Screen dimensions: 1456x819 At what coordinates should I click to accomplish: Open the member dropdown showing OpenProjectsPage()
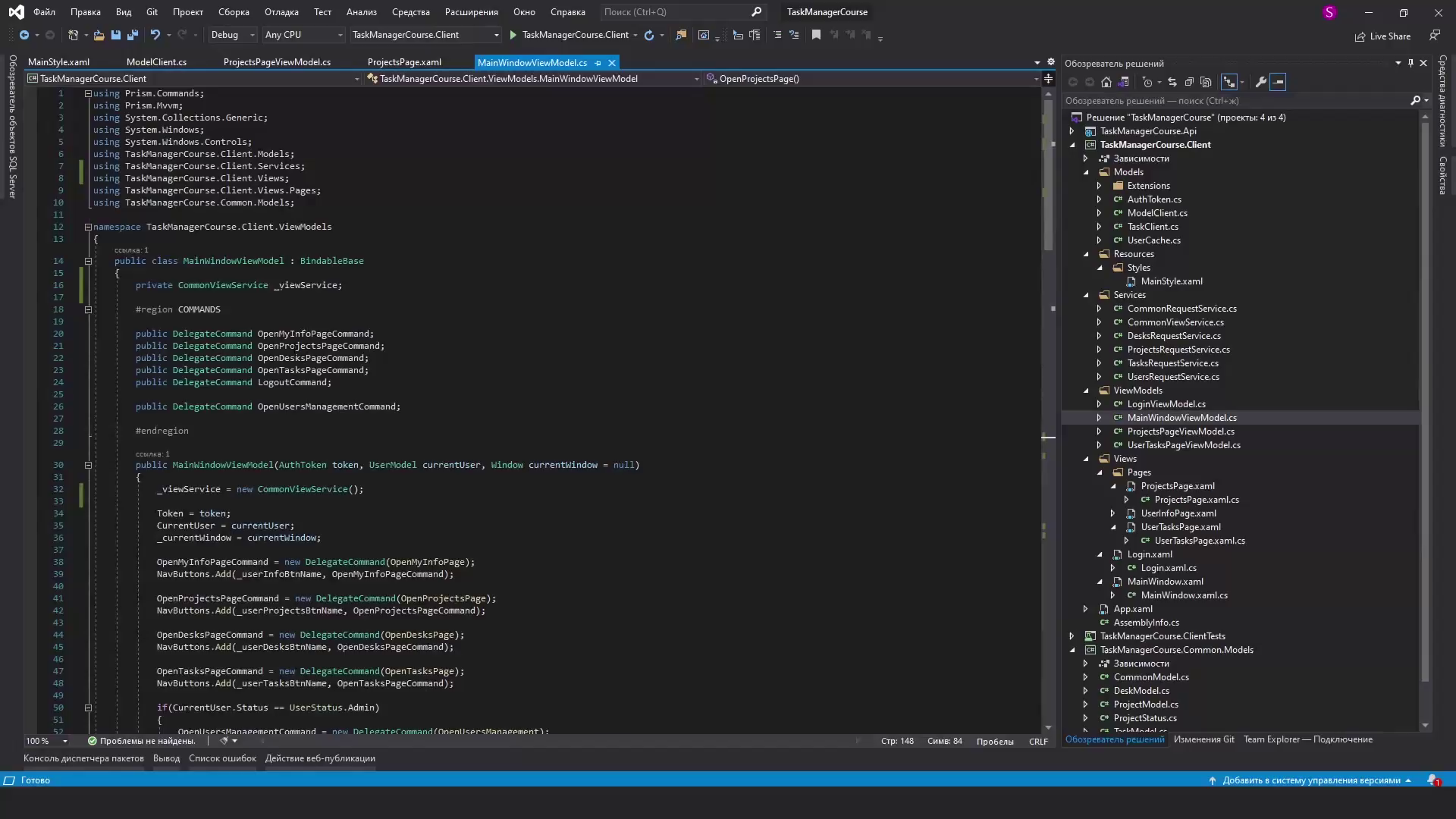point(872,79)
